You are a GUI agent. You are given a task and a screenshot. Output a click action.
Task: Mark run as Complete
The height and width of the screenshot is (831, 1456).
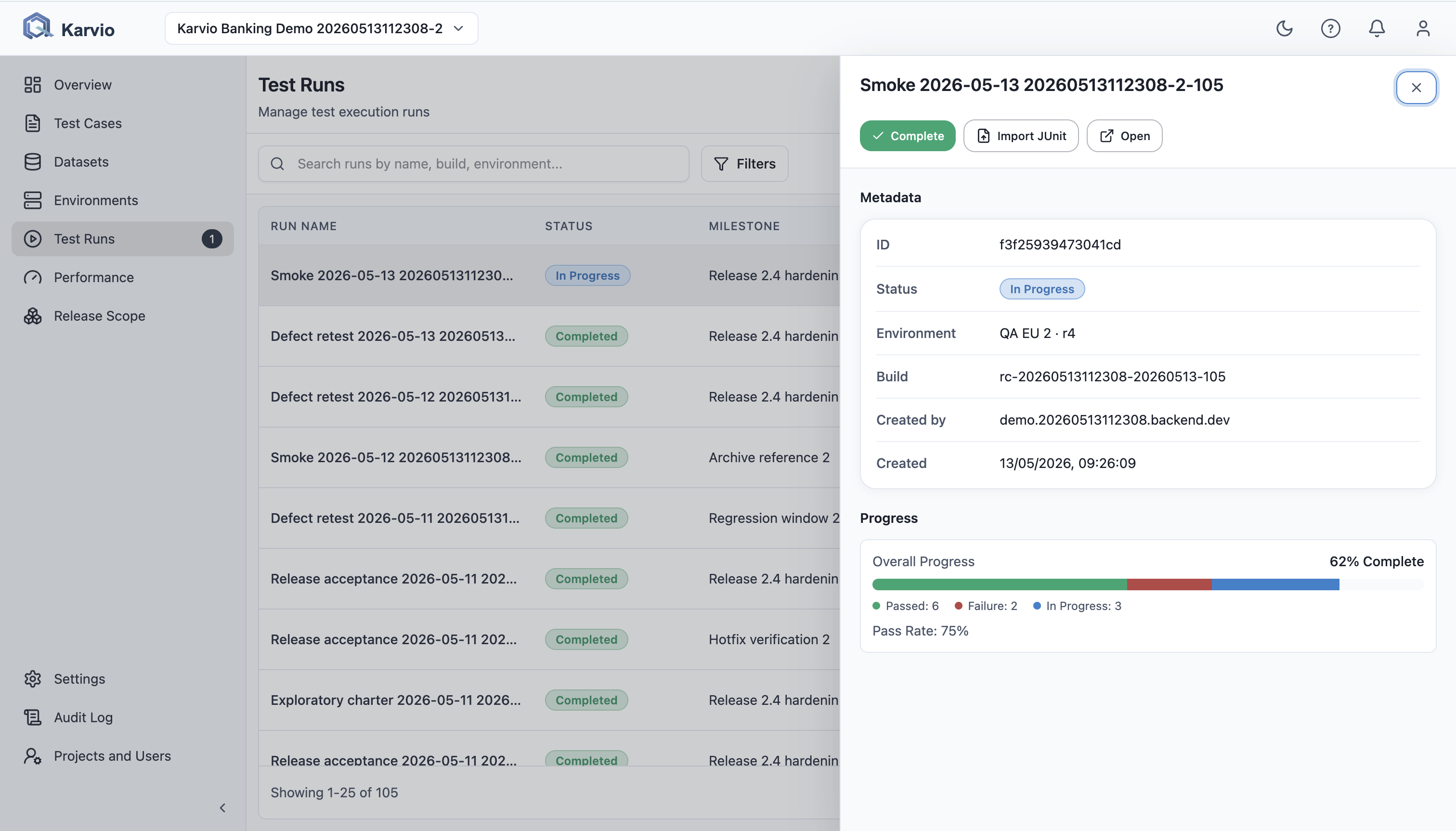click(x=907, y=136)
